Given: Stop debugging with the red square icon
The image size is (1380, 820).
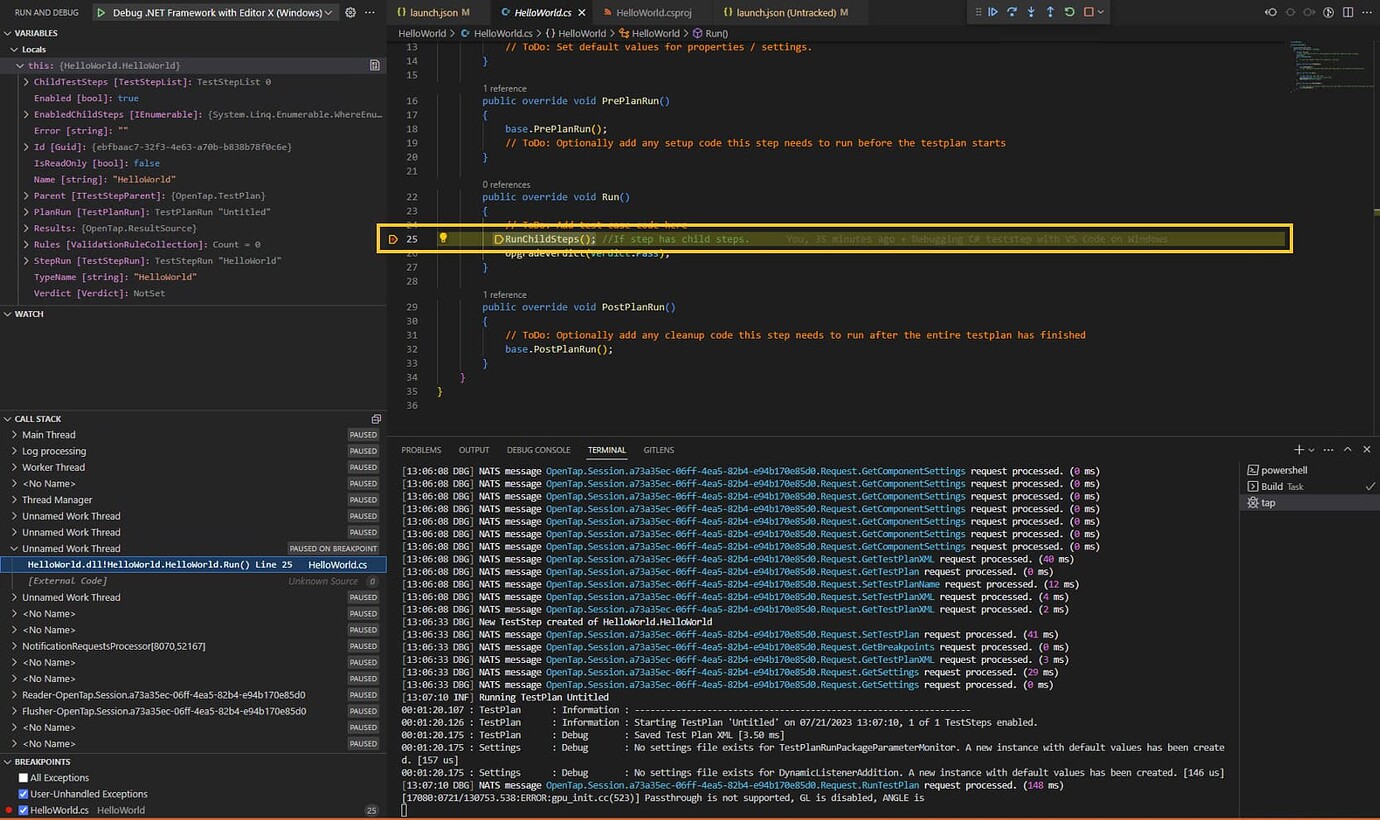Looking at the screenshot, I should click(1087, 12).
